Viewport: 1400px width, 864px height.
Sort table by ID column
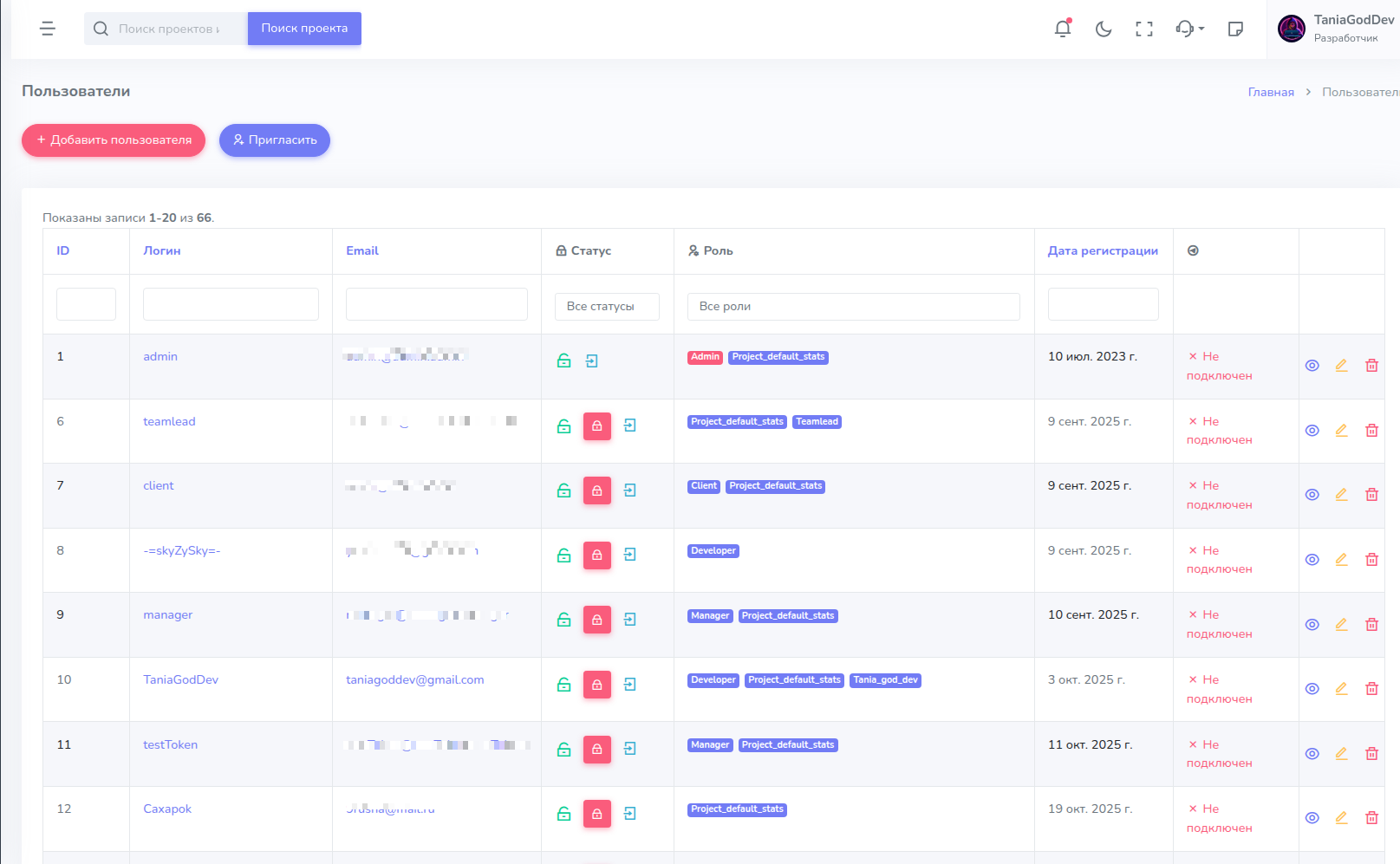tap(62, 250)
